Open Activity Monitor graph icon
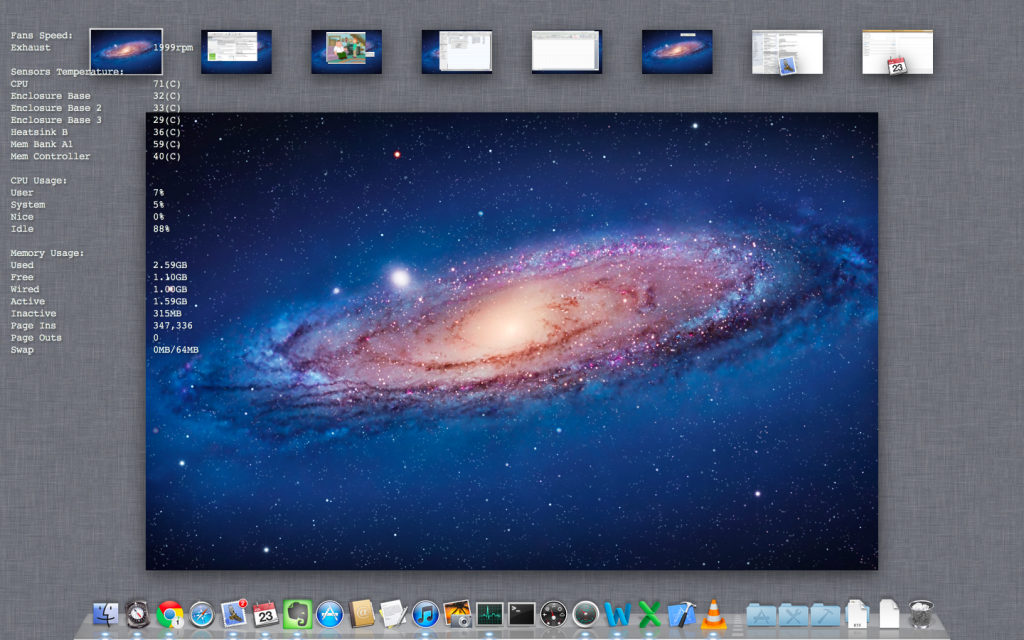This screenshot has height=640, width=1024. pos(489,614)
